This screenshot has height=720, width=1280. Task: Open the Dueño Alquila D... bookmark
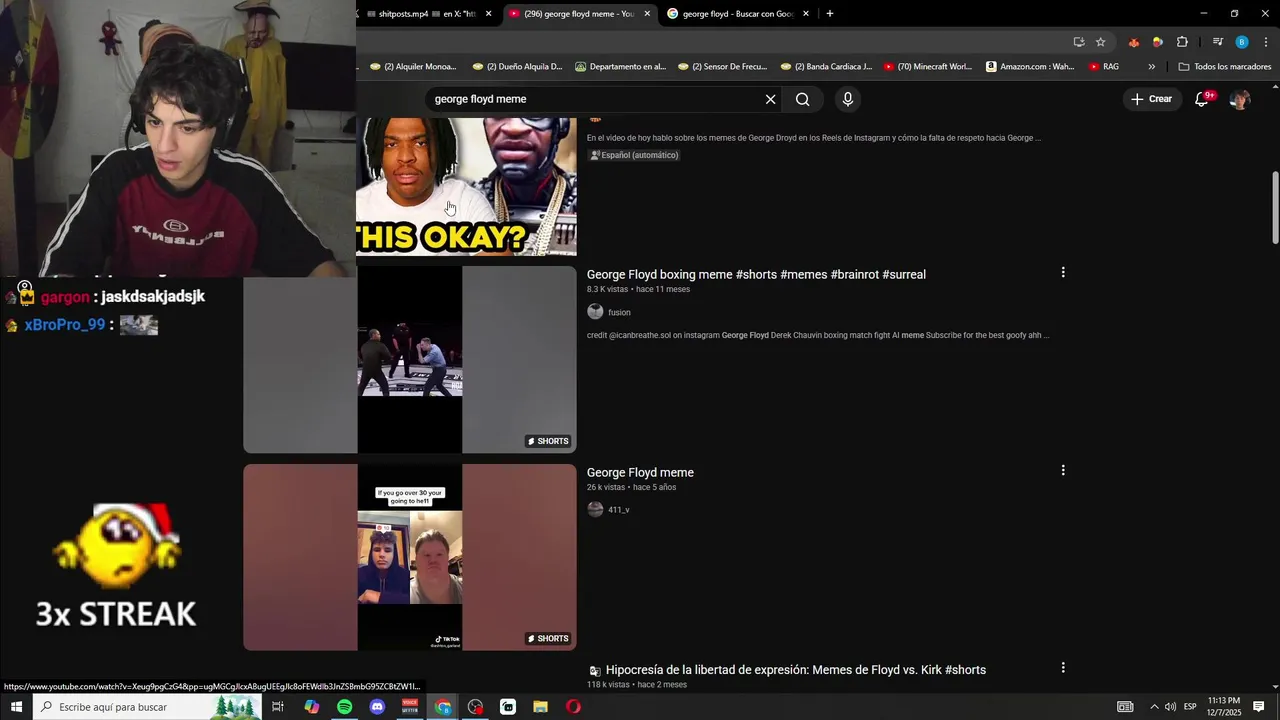(517, 67)
